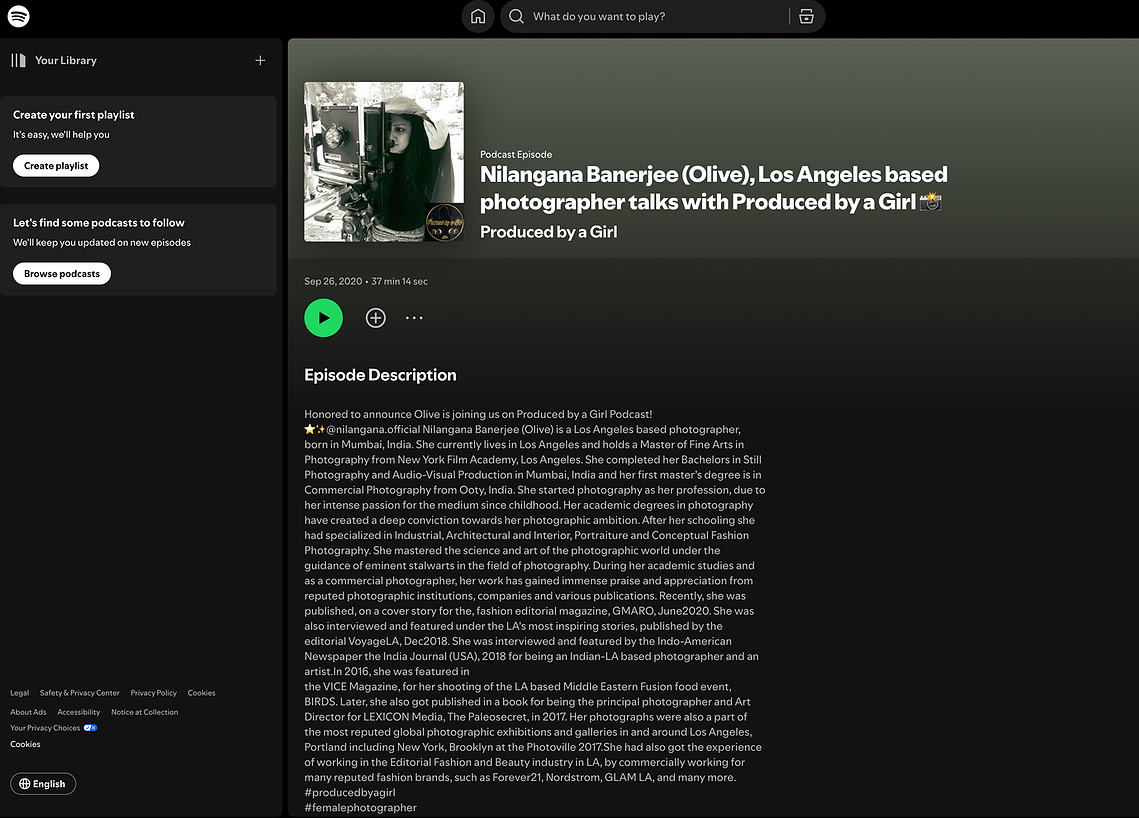Image resolution: width=1139 pixels, height=818 pixels.
Task: Click '@nilangana.official' mention in description
Action: click(x=373, y=429)
